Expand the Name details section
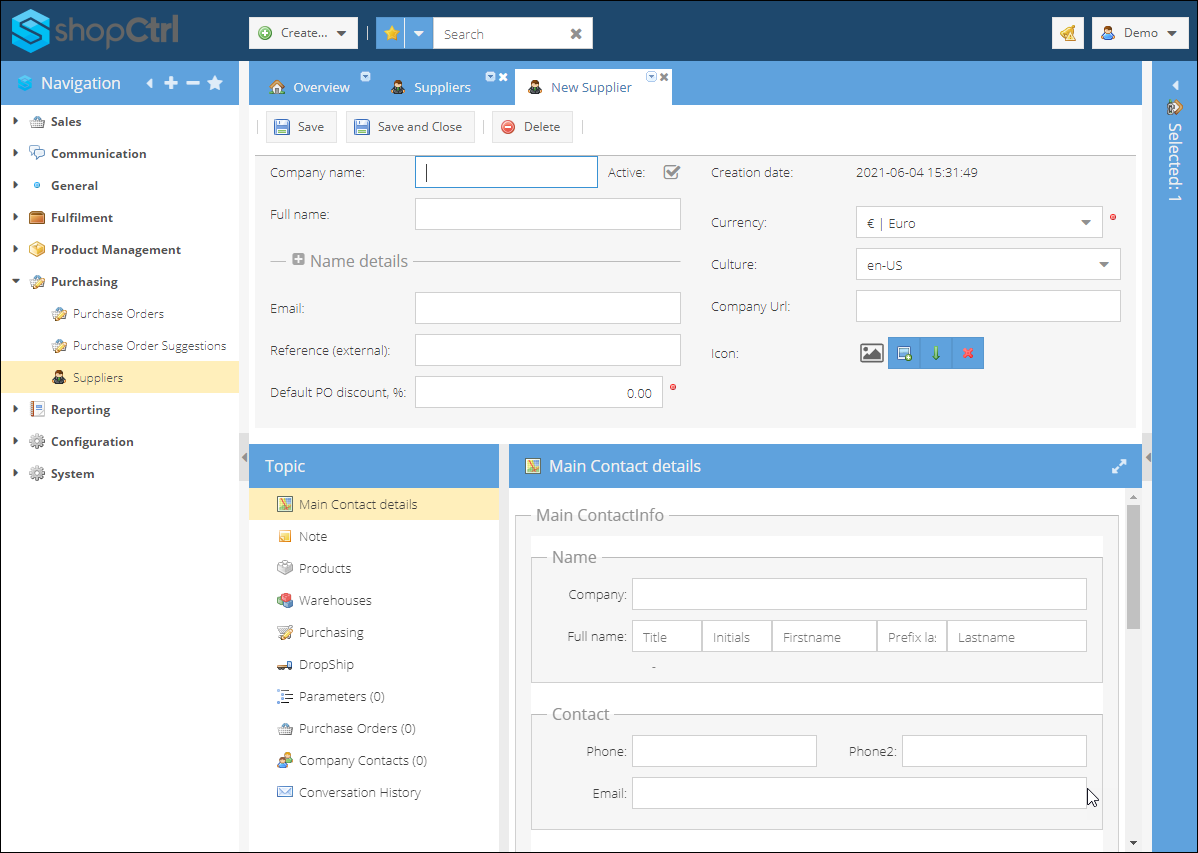 pyautogui.click(x=299, y=260)
